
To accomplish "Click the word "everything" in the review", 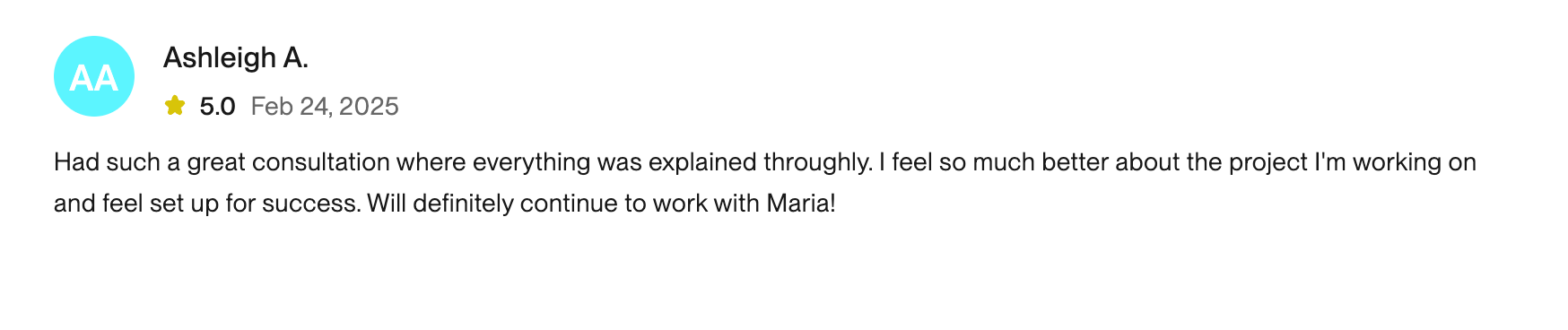I will click(532, 163).
